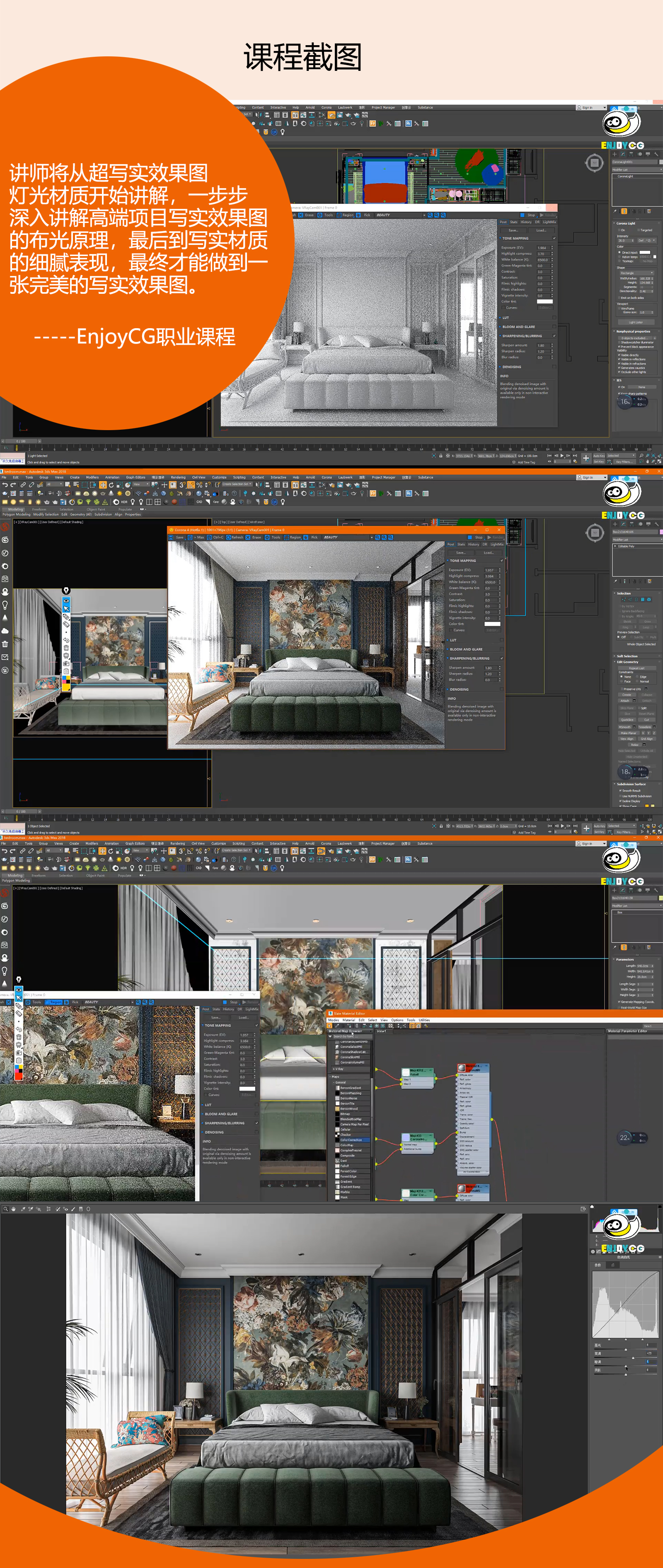Click curves Editor... button in second screenshot's VFB
The width and height of the screenshot is (663, 1568).
click(493, 630)
